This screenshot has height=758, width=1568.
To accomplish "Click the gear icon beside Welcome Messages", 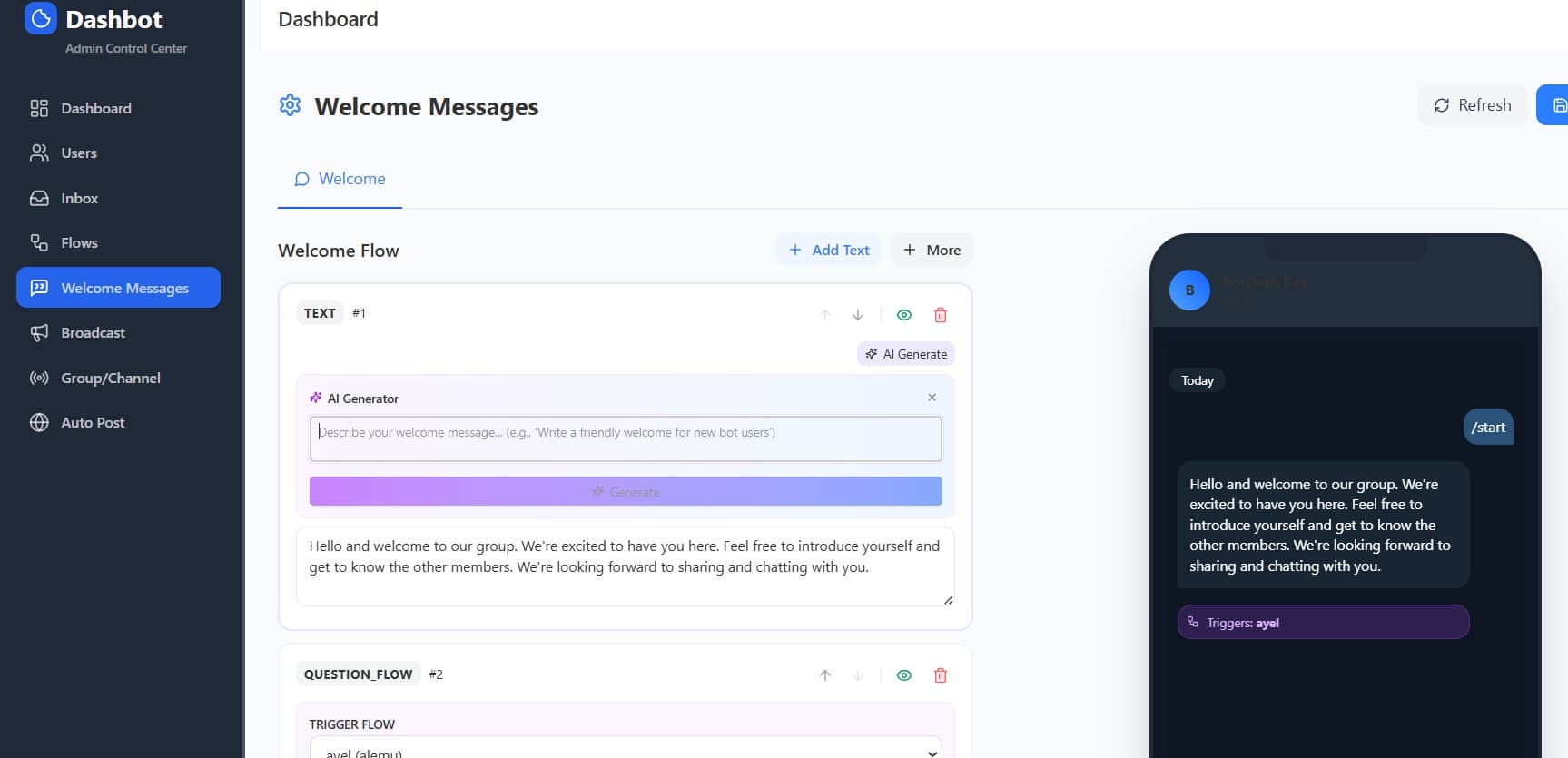I will (x=290, y=105).
